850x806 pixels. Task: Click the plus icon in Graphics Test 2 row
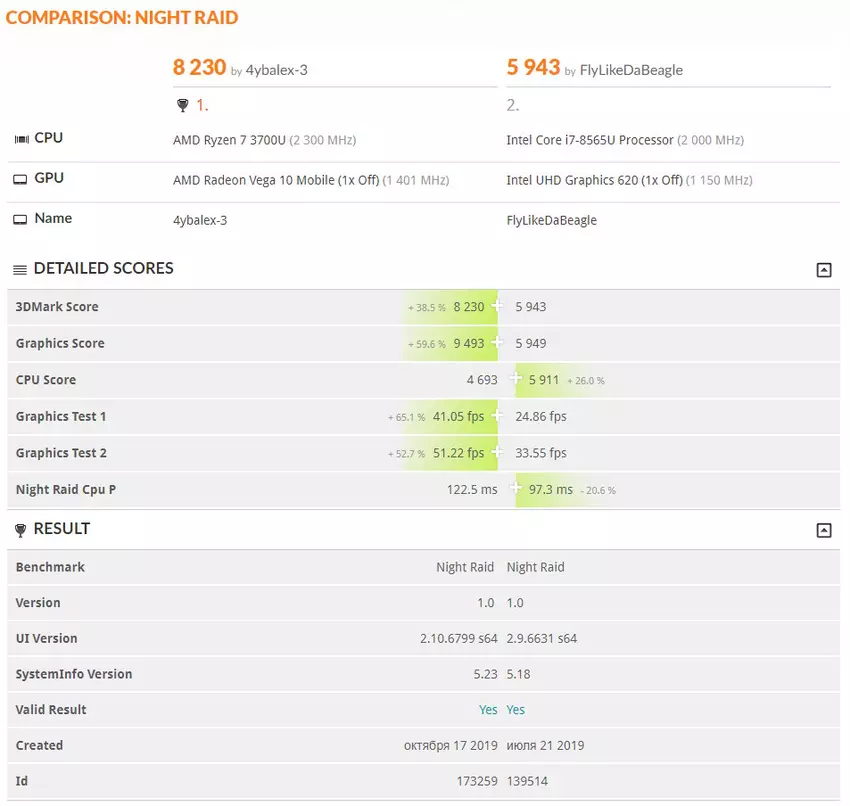tap(497, 453)
